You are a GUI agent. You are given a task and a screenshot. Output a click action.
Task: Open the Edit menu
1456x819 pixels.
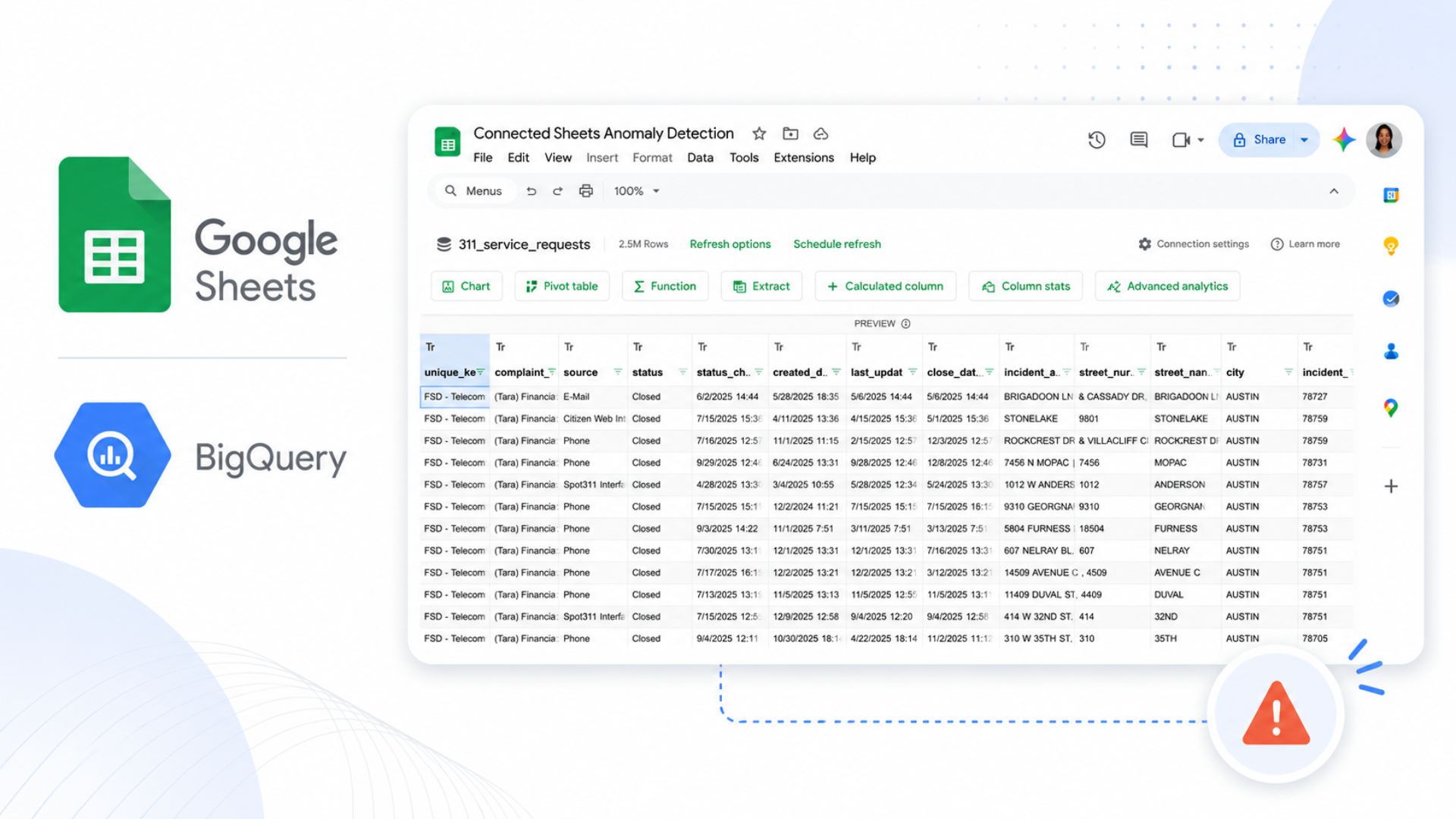point(519,158)
